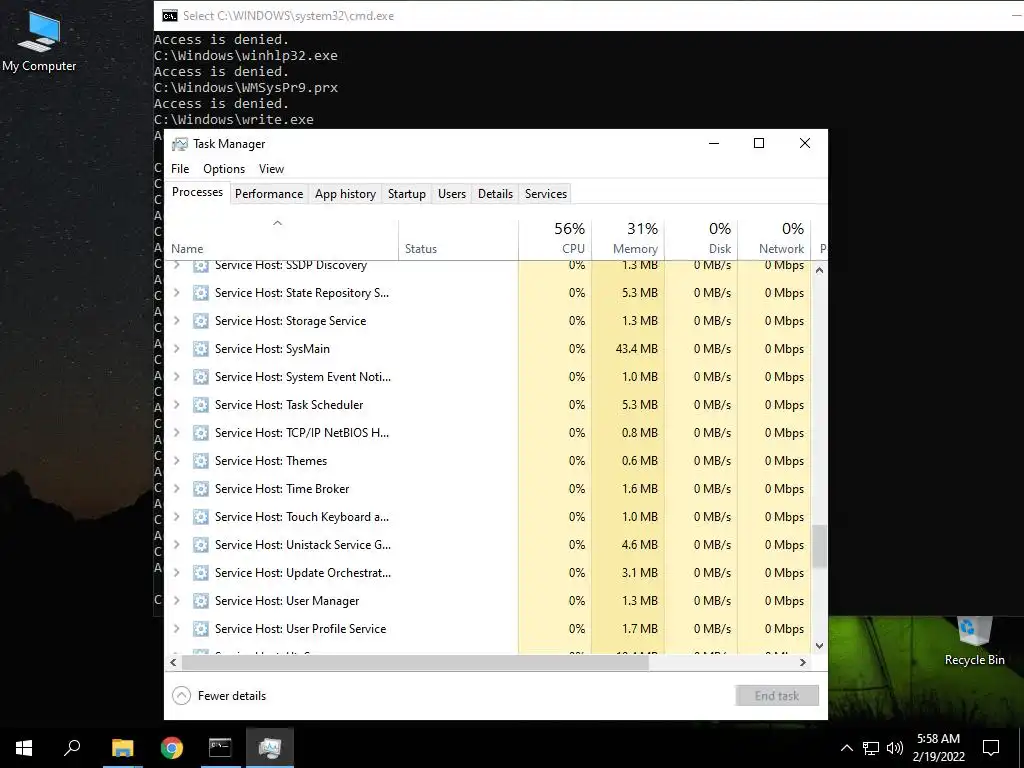Expand Service Host: State Repository row
The height and width of the screenshot is (768, 1024).
pyautogui.click(x=176, y=293)
